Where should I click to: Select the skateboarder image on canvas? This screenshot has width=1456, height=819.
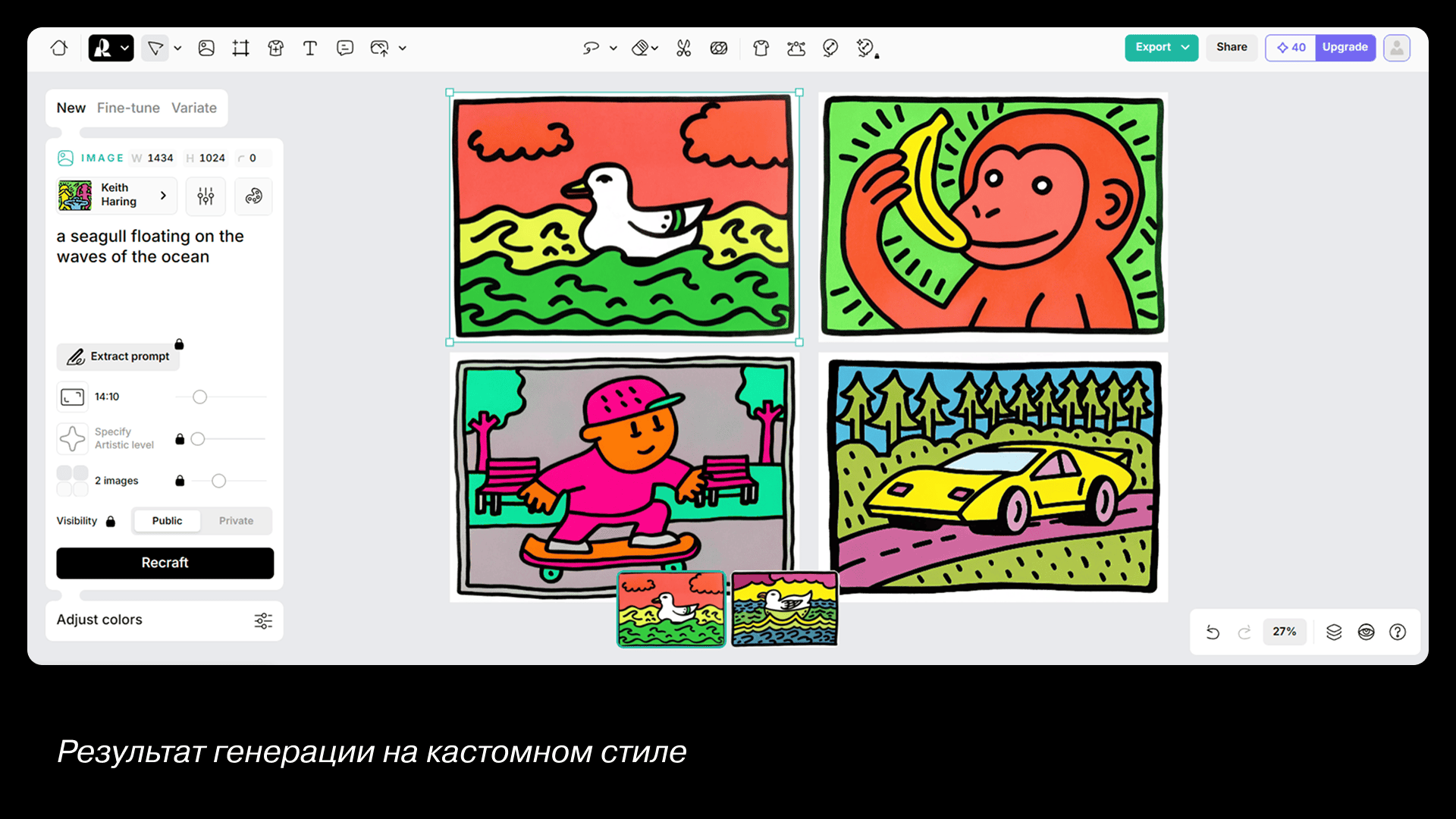(x=623, y=476)
